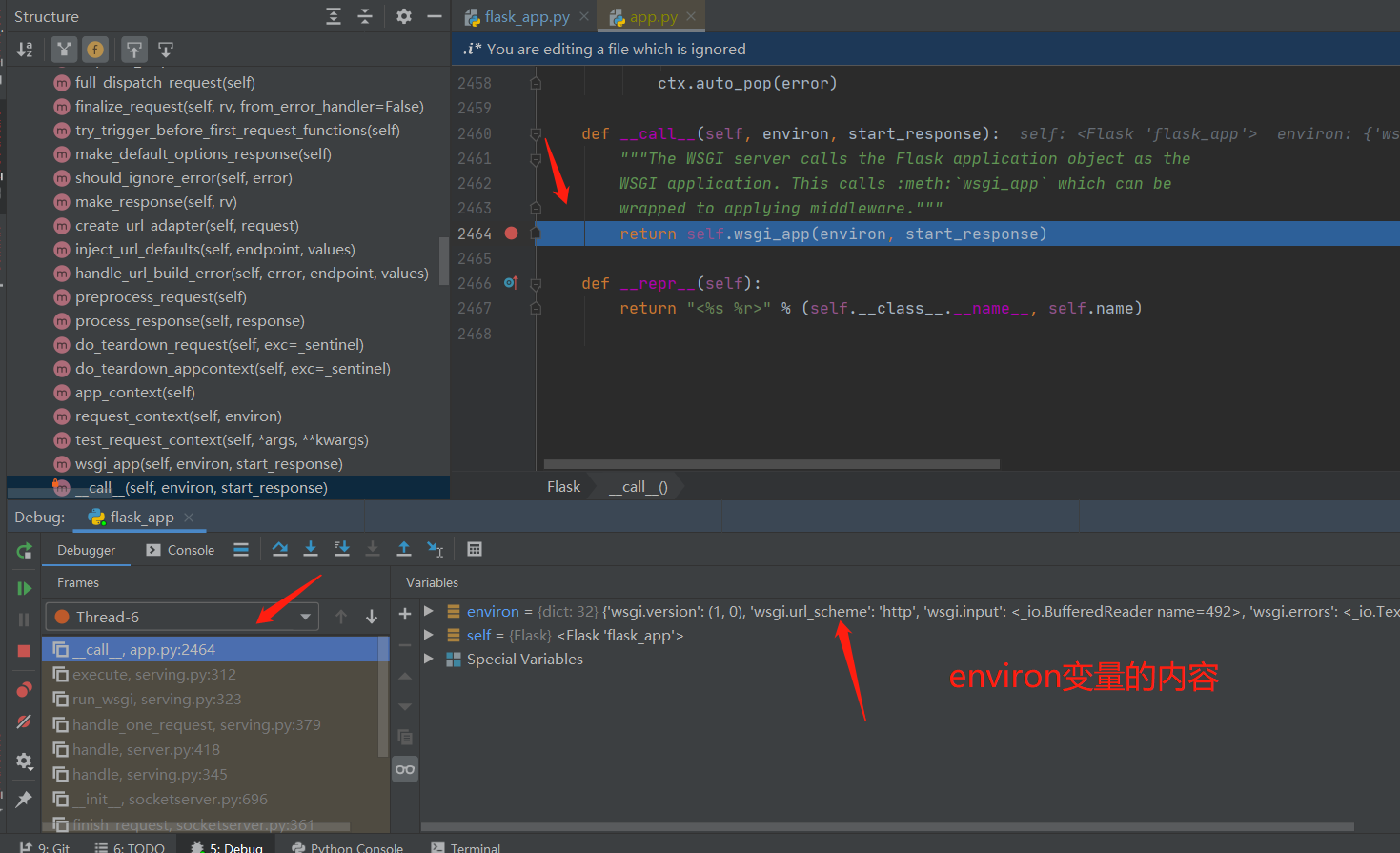The width and height of the screenshot is (1400, 853).
Task: Click the Step Over debugger icon
Action: point(279,549)
